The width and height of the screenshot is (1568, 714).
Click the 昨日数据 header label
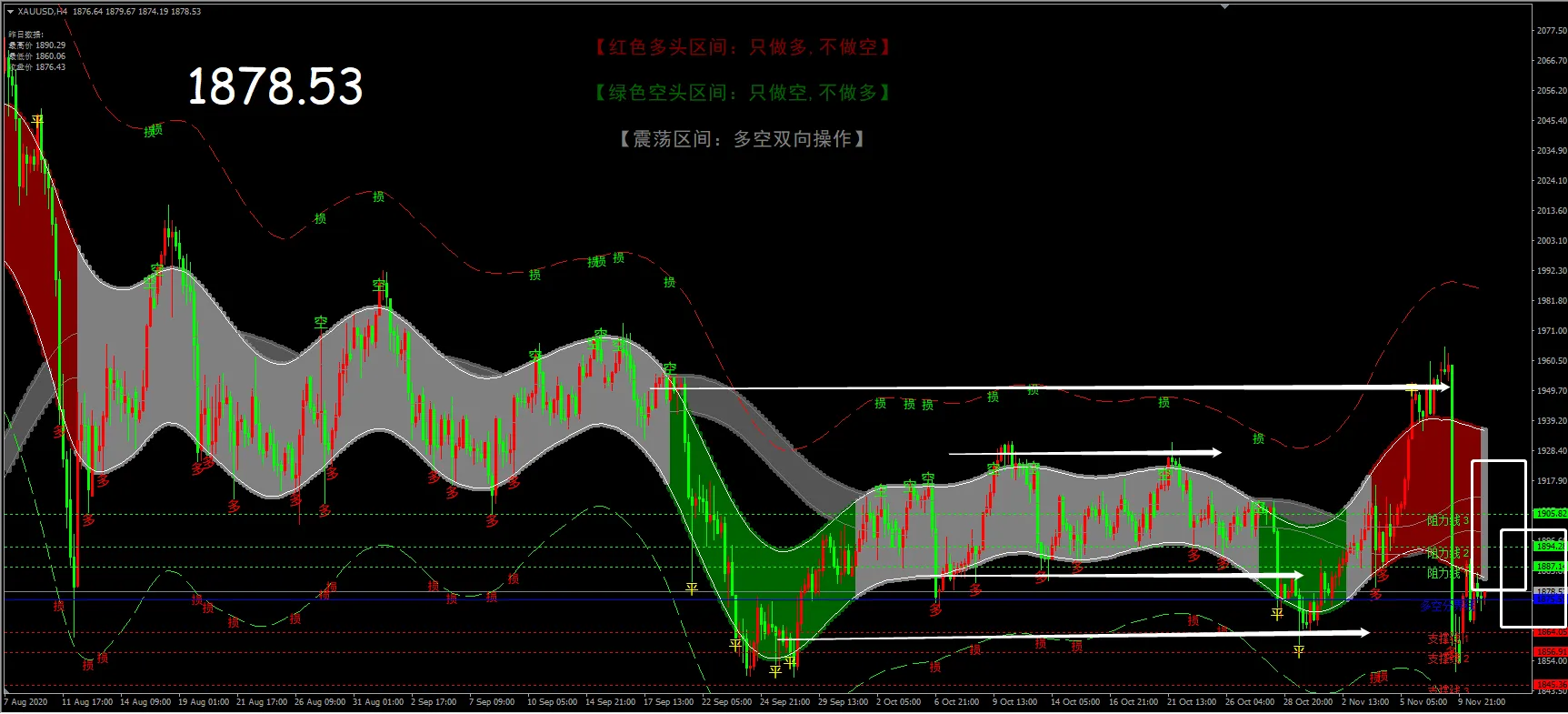(26, 35)
